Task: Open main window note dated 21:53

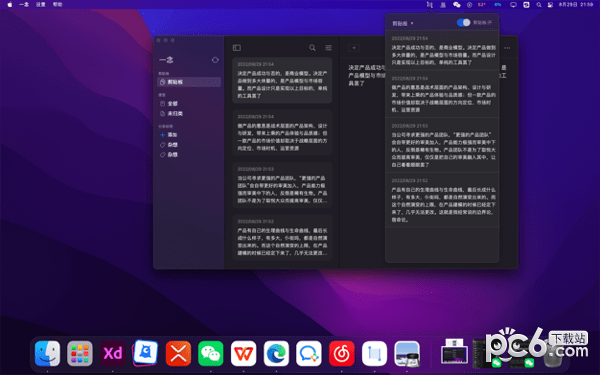Action: point(282,185)
